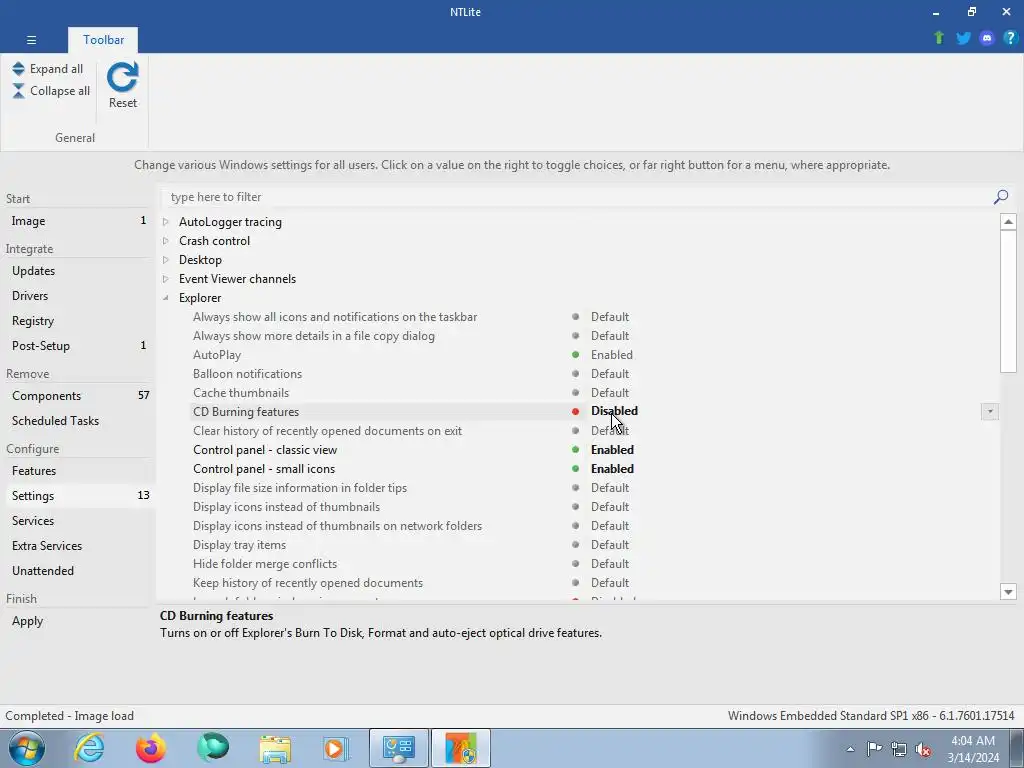Toggle the AutoPlay Enabled value
The width and height of the screenshot is (1024, 768).
click(611, 355)
